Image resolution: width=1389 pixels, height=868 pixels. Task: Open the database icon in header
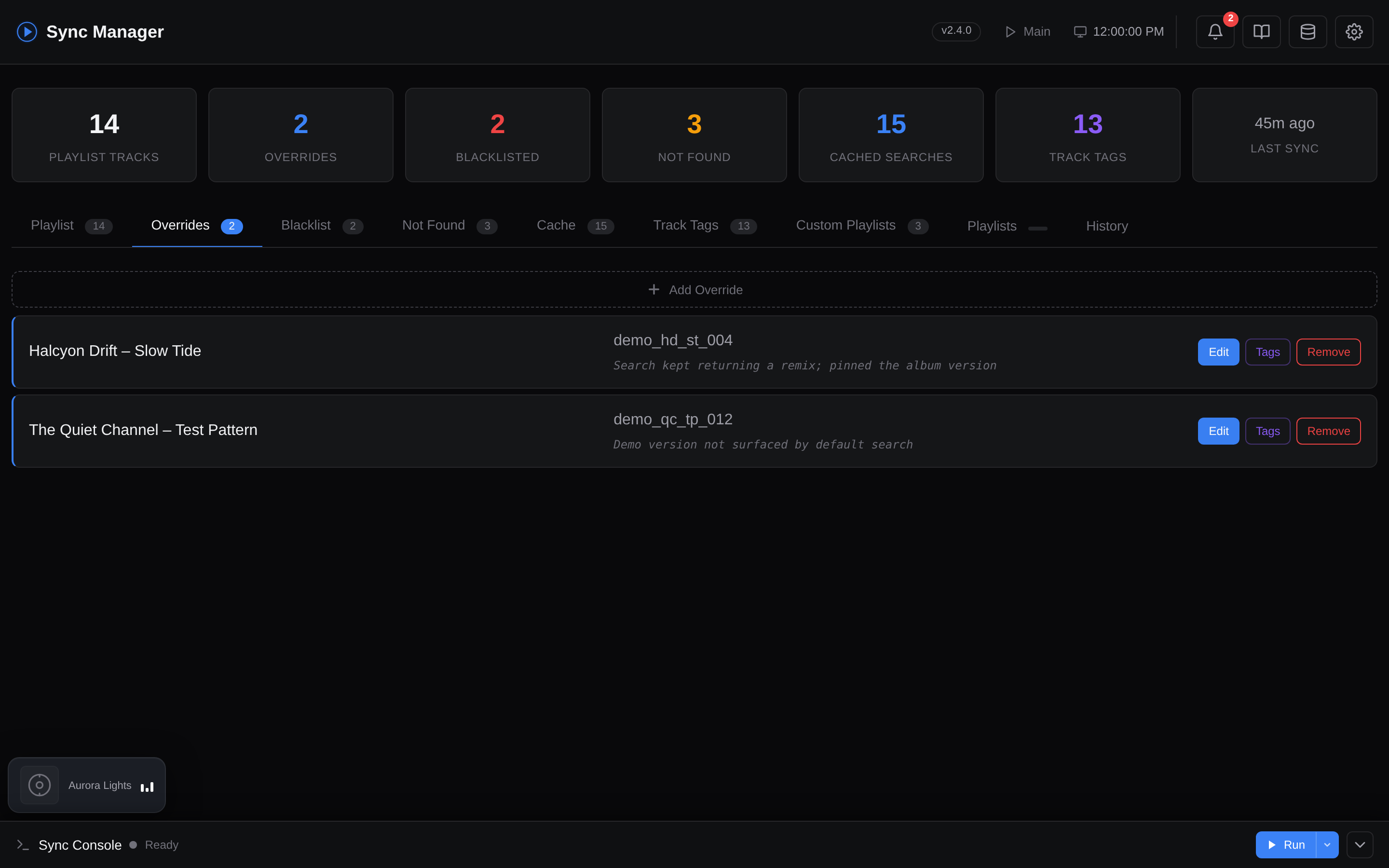pos(1308,31)
